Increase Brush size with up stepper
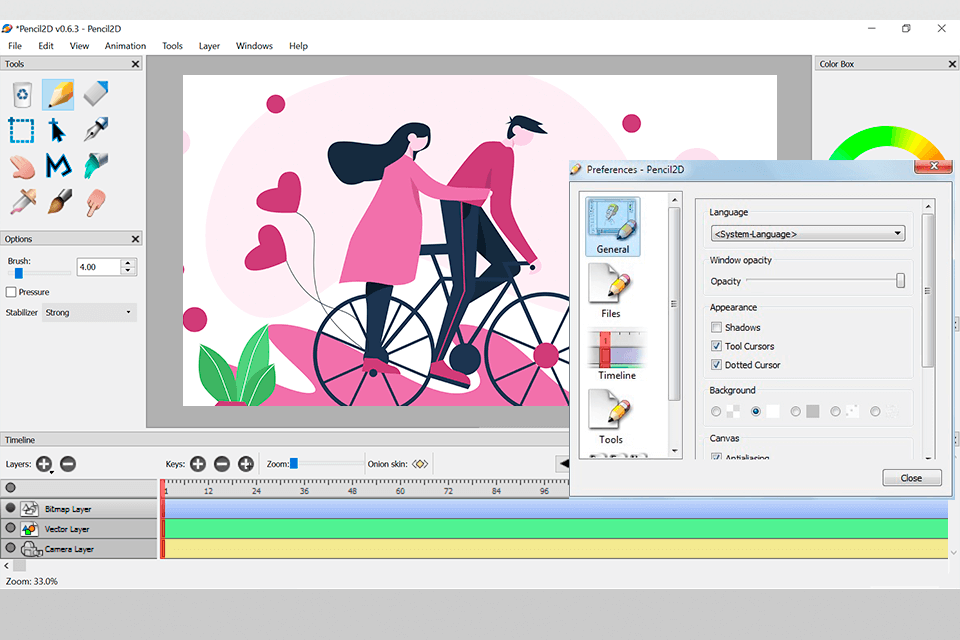 coord(127,263)
